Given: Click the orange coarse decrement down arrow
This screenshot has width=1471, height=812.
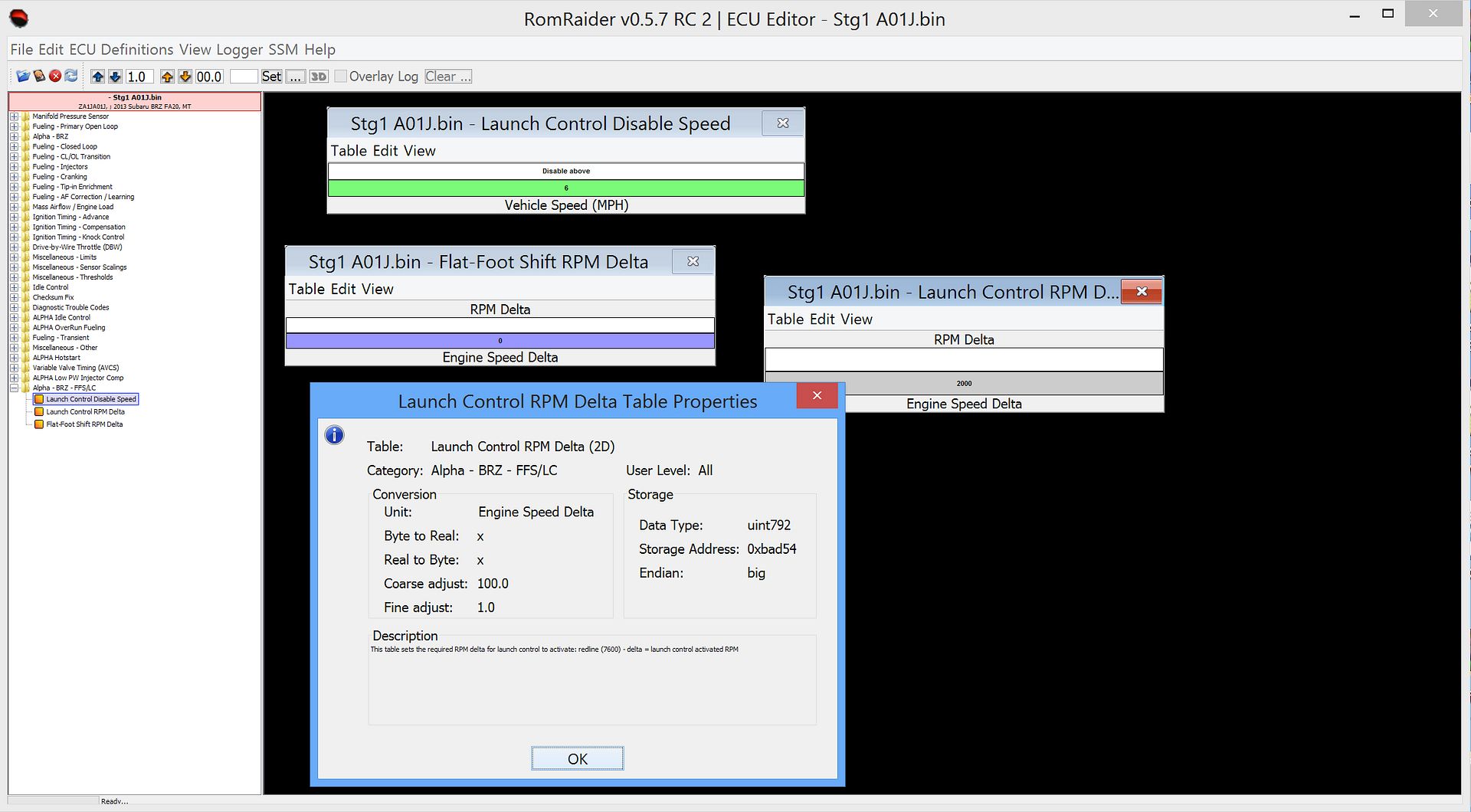Looking at the screenshot, I should click(x=185, y=77).
